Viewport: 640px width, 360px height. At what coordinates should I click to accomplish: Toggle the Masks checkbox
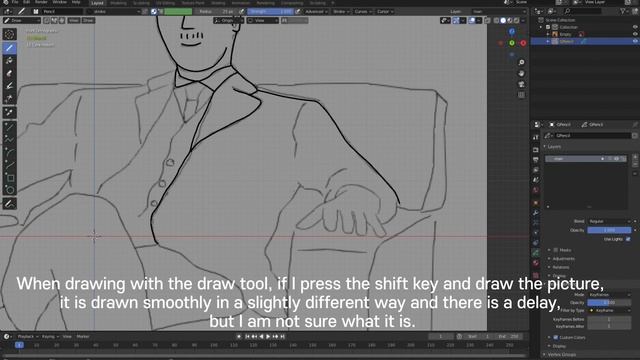tap(556, 250)
